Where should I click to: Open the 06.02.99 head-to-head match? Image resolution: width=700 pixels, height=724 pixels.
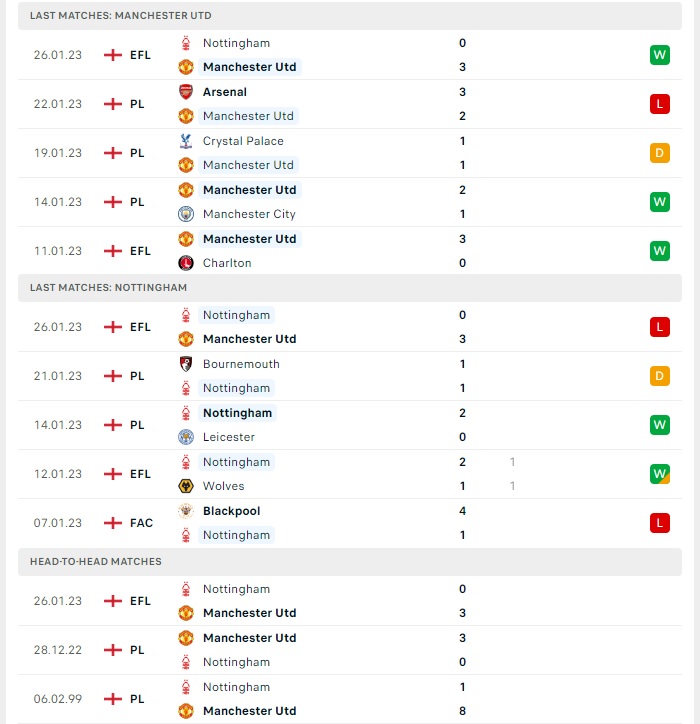tap(350, 699)
